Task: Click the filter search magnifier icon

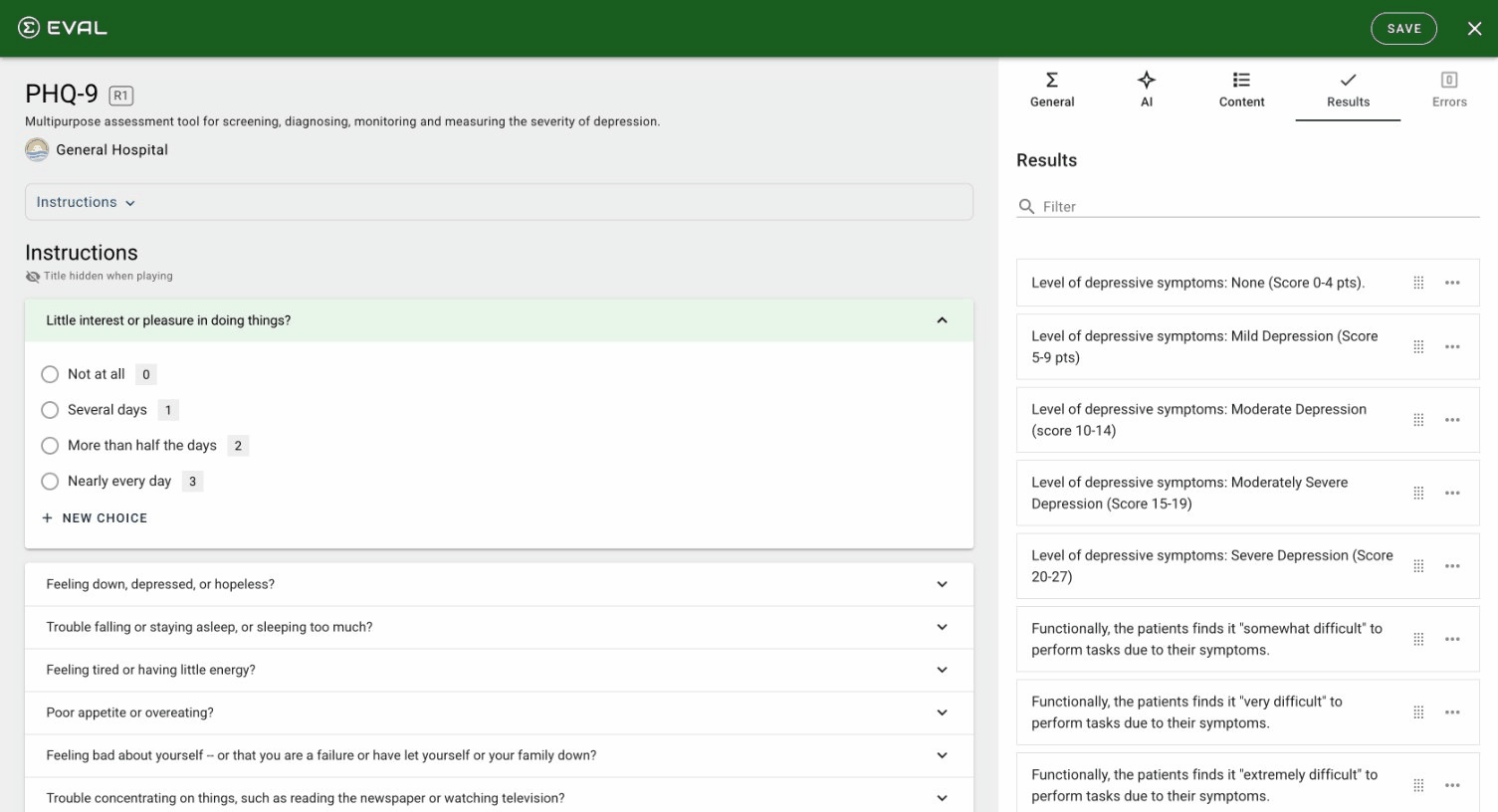Action: 1026,207
